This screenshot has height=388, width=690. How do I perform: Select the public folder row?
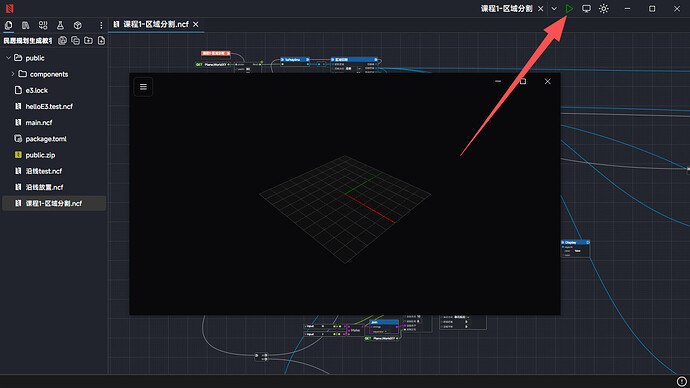tap(54, 58)
